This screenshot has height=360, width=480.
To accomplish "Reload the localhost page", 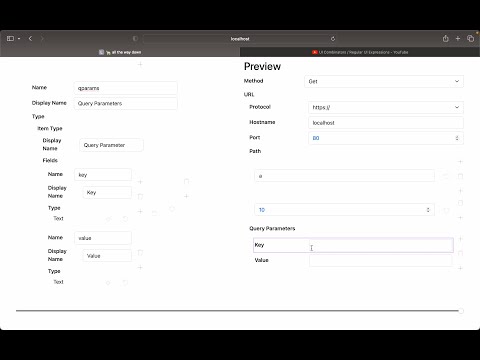I will click(x=333, y=39).
